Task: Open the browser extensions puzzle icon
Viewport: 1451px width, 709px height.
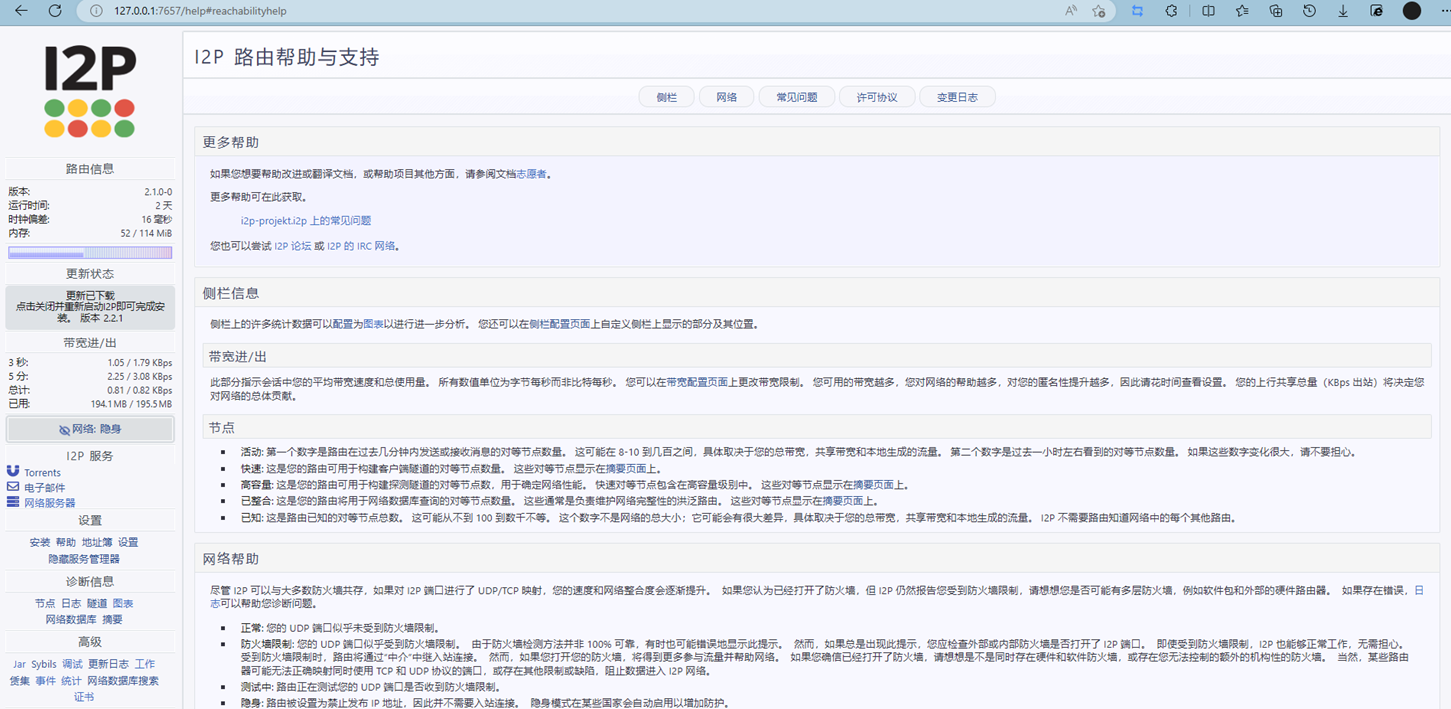Action: click(1172, 11)
